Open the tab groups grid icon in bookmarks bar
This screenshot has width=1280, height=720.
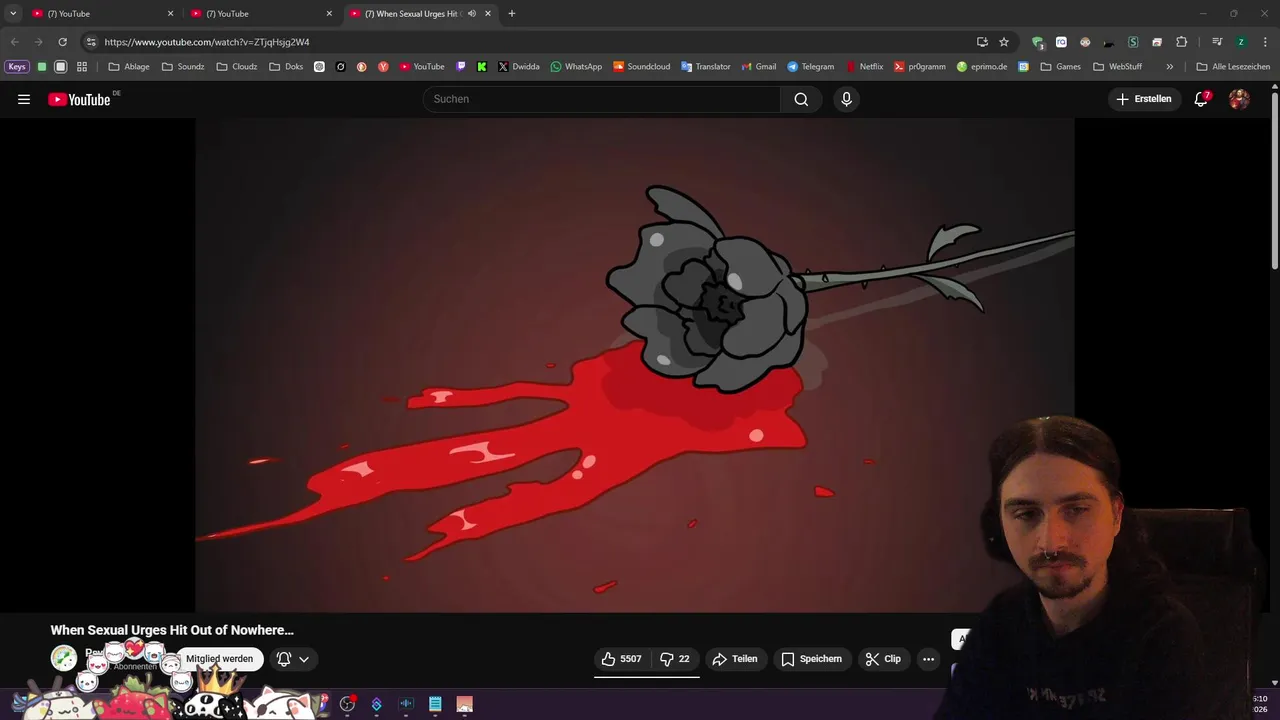tap(82, 67)
